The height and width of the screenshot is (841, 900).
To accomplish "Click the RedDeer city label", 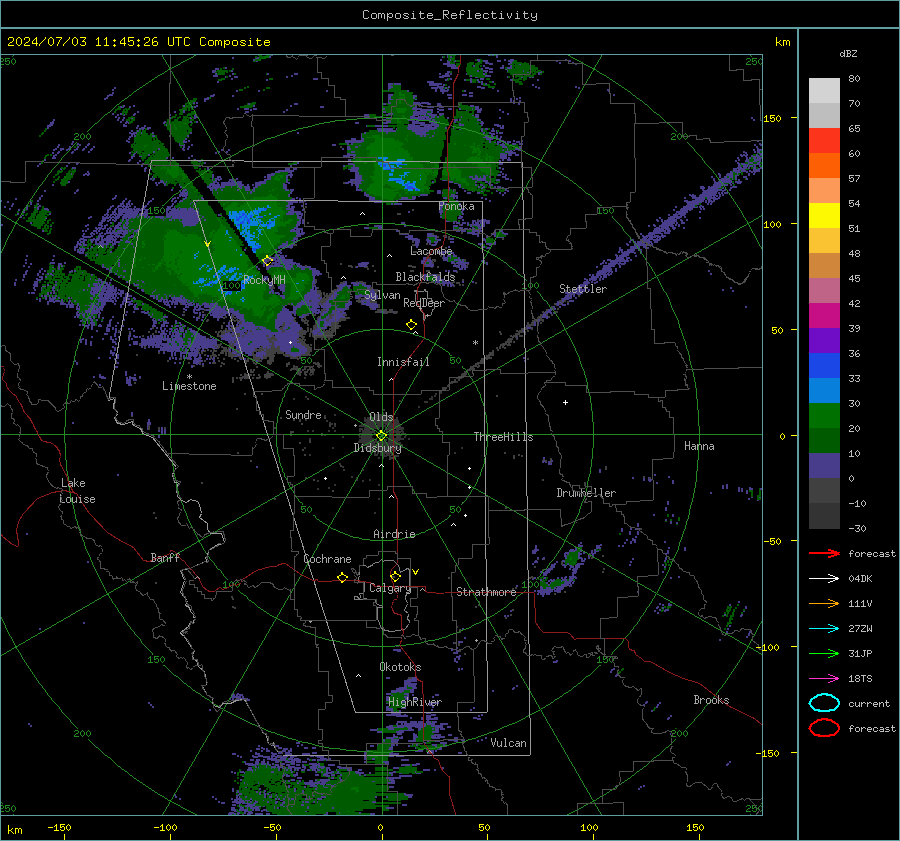I will click(424, 303).
